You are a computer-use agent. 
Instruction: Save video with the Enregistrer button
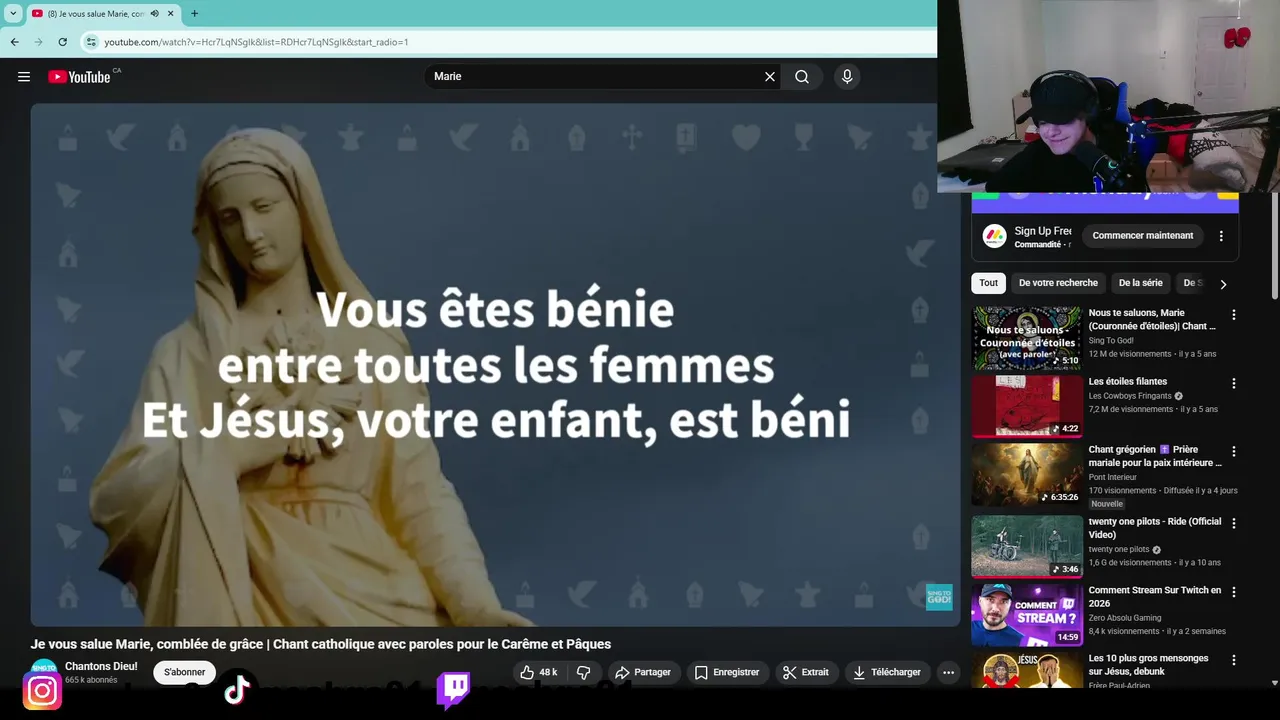[727, 672]
